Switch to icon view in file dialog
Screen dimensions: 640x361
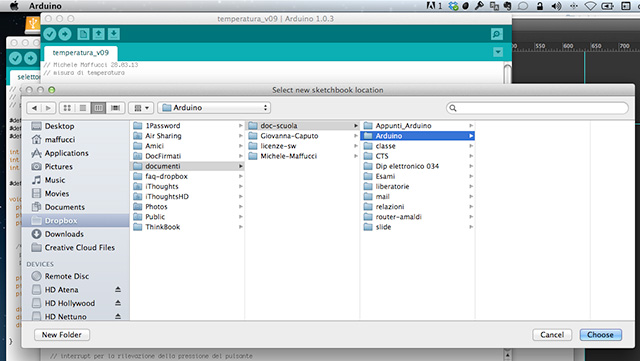pos(67,108)
